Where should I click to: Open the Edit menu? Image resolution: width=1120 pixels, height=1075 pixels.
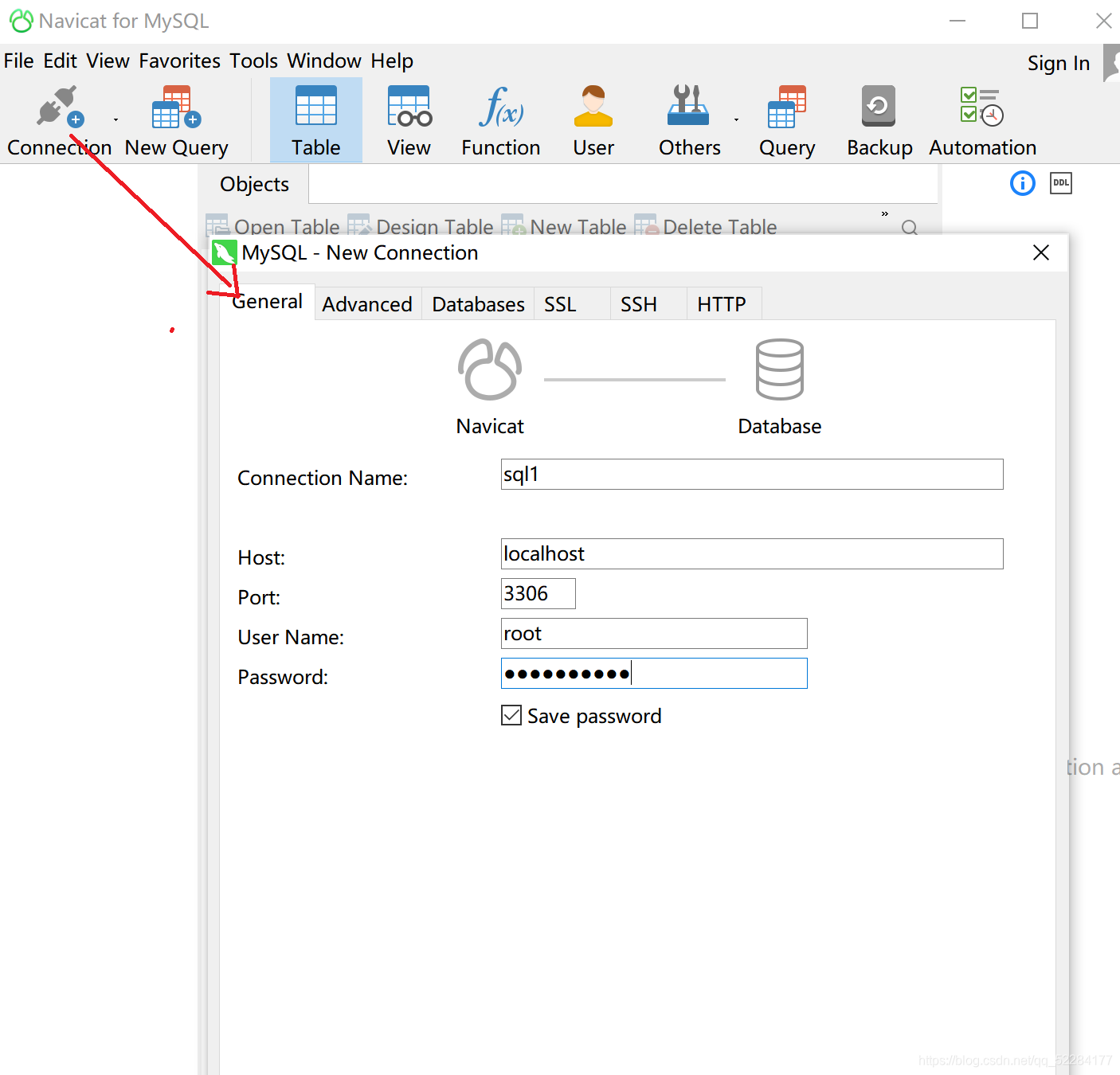(x=61, y=61)
